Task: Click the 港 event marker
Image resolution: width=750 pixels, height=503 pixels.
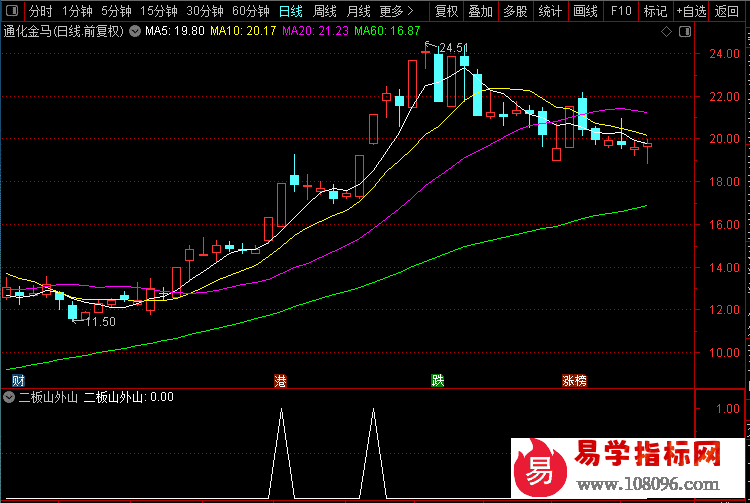Action: pos(280,381)
